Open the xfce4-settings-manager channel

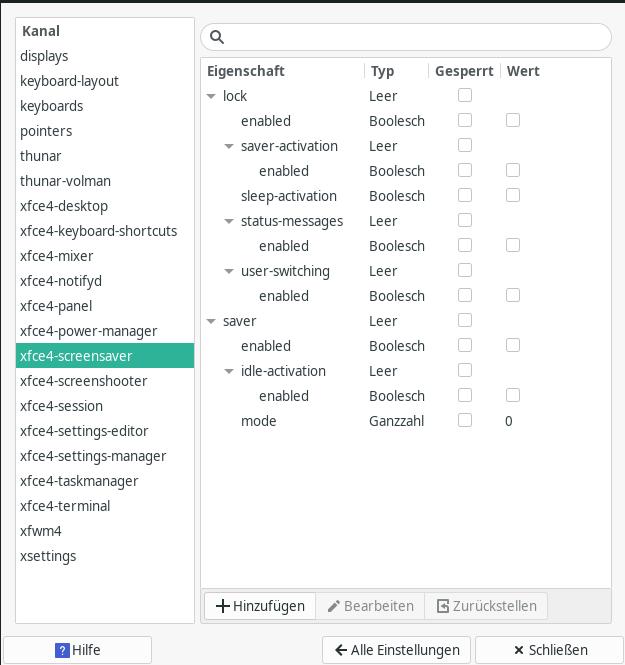(x=105, y=456)
